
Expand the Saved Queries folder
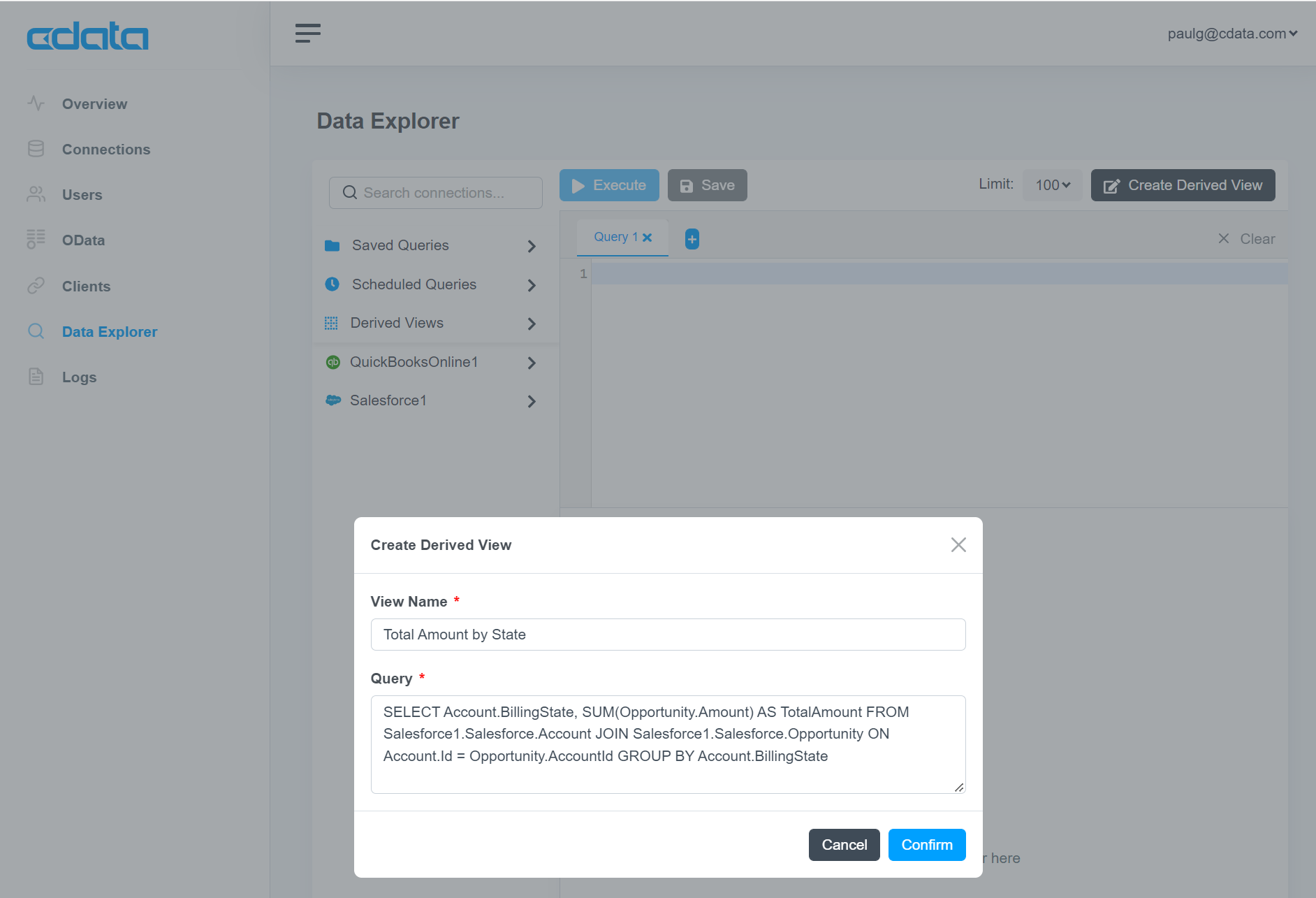coord(431,246)
